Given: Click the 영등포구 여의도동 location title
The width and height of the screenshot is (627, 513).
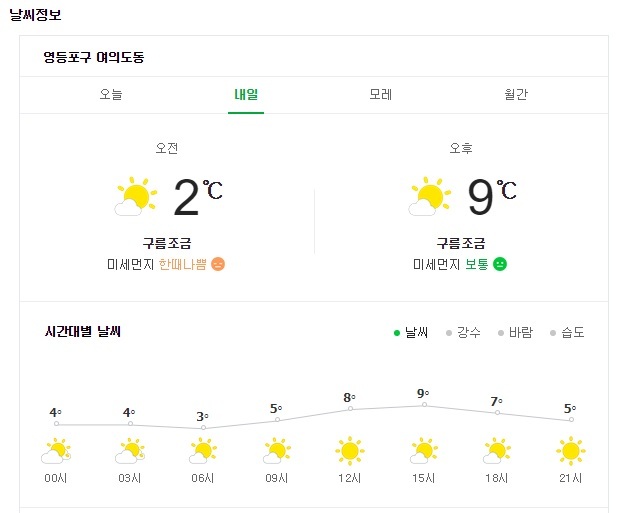Looking at the screenshot, I should [x=94, y=57].
